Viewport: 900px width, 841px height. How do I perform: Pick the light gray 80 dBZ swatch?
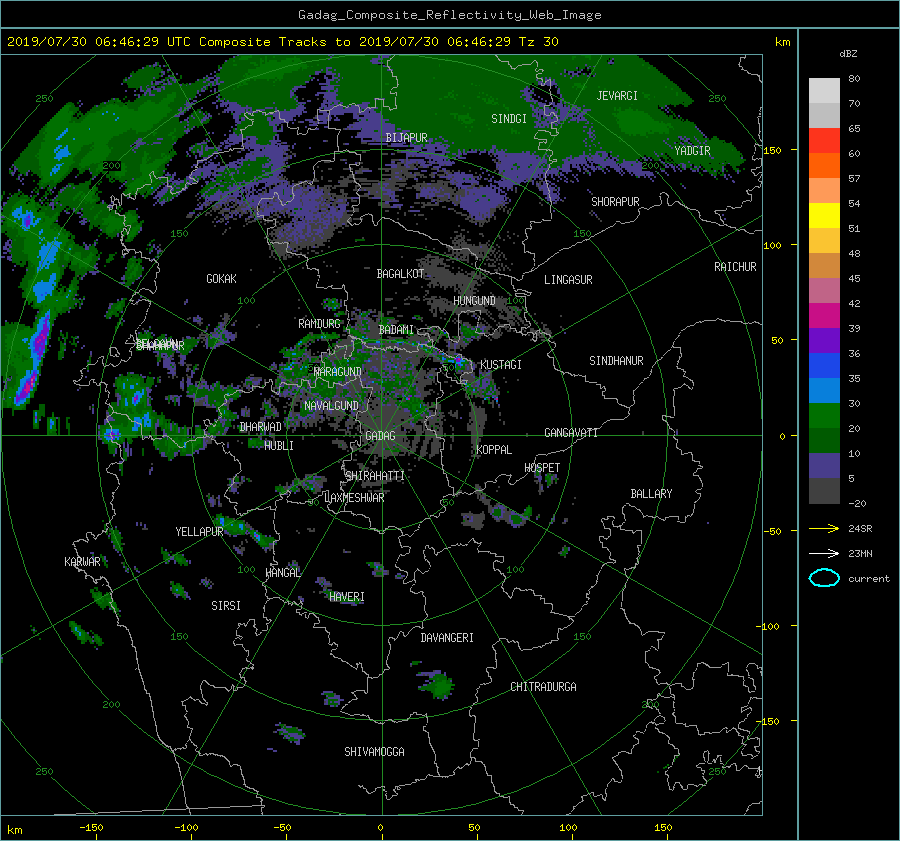click(x=824, y=91)
